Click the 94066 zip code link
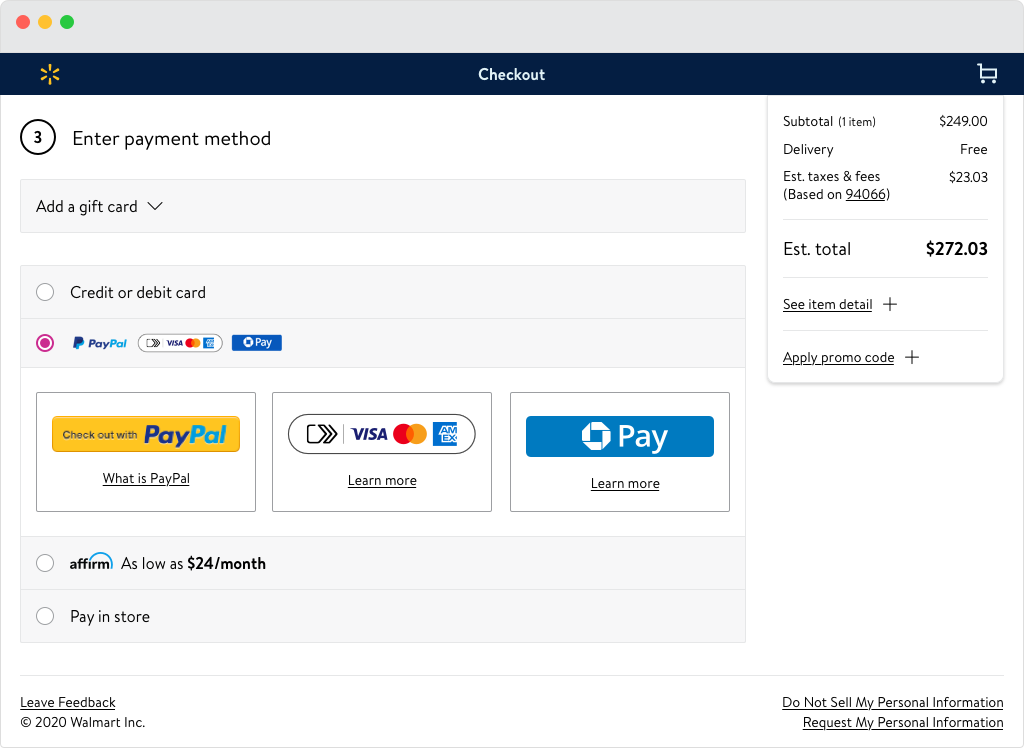Viewport: 1024px width, 748px height. (x=867, y=194)
